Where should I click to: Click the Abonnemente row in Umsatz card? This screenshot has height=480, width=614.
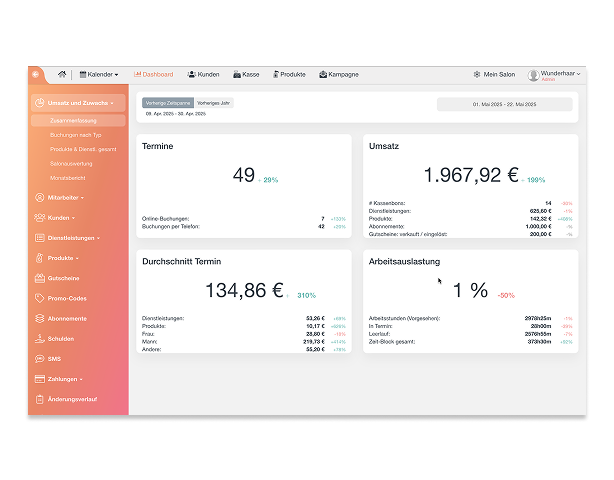click(x=470, y=226)
